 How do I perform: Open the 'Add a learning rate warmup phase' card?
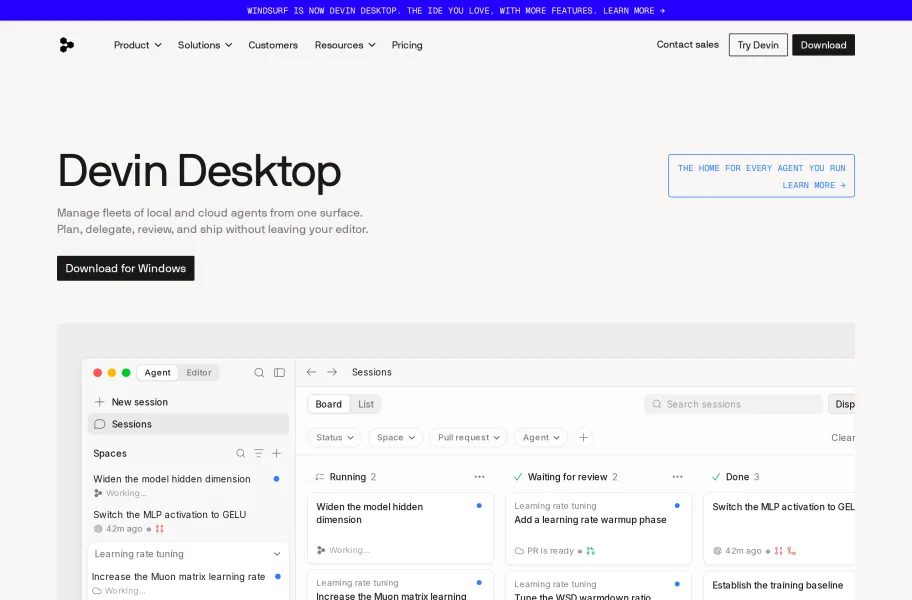(x=598, y=528)
